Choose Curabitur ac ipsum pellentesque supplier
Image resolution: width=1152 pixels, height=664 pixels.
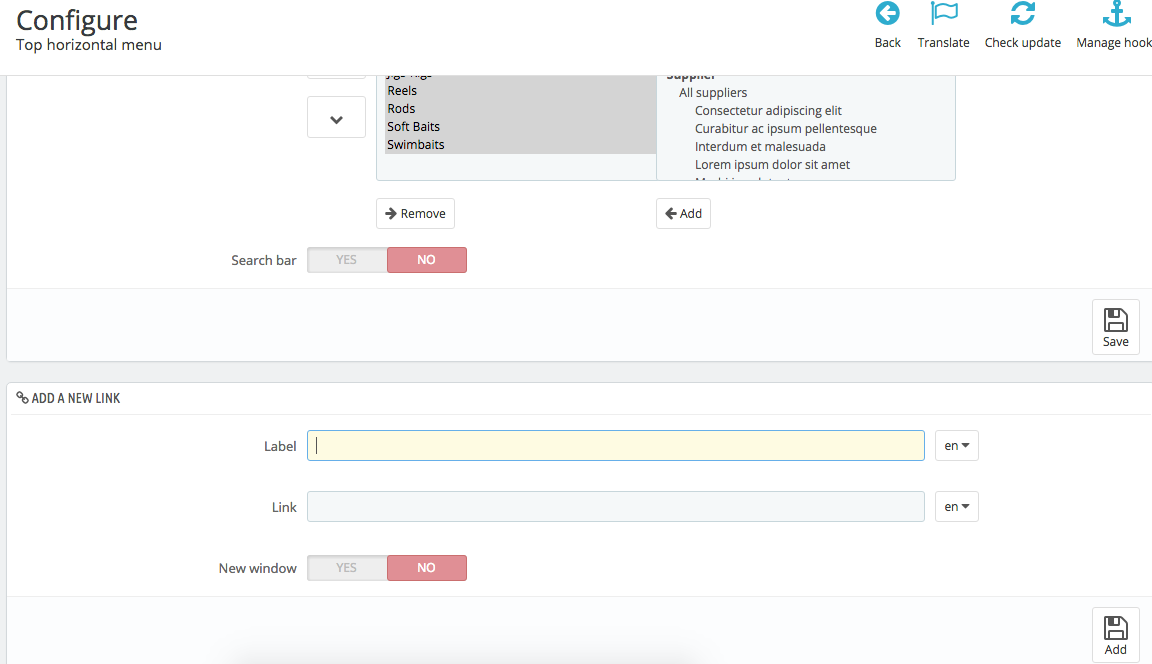click(786, 129)
